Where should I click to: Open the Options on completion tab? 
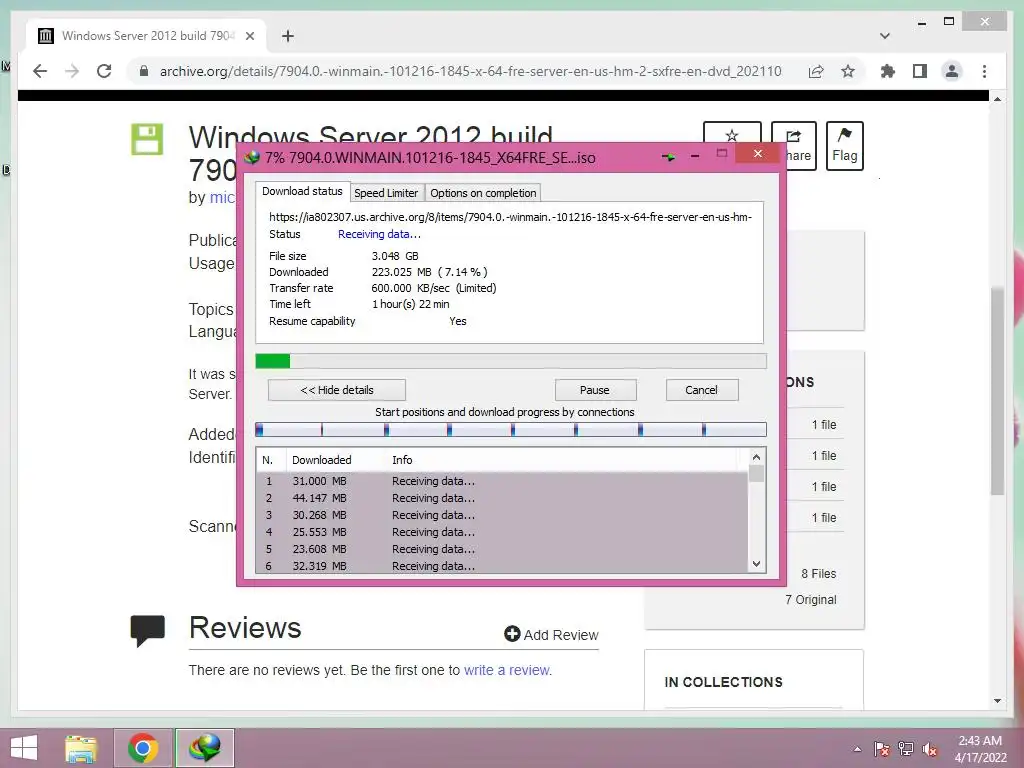483,193
